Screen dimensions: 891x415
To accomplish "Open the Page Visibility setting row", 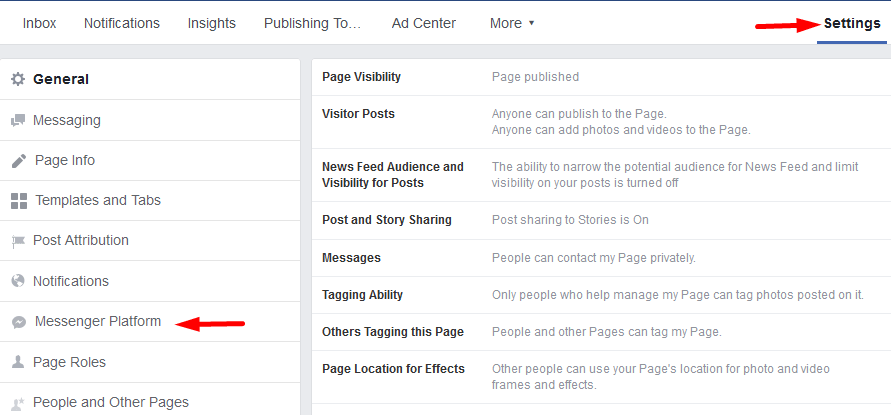I will tap(601, 77).
